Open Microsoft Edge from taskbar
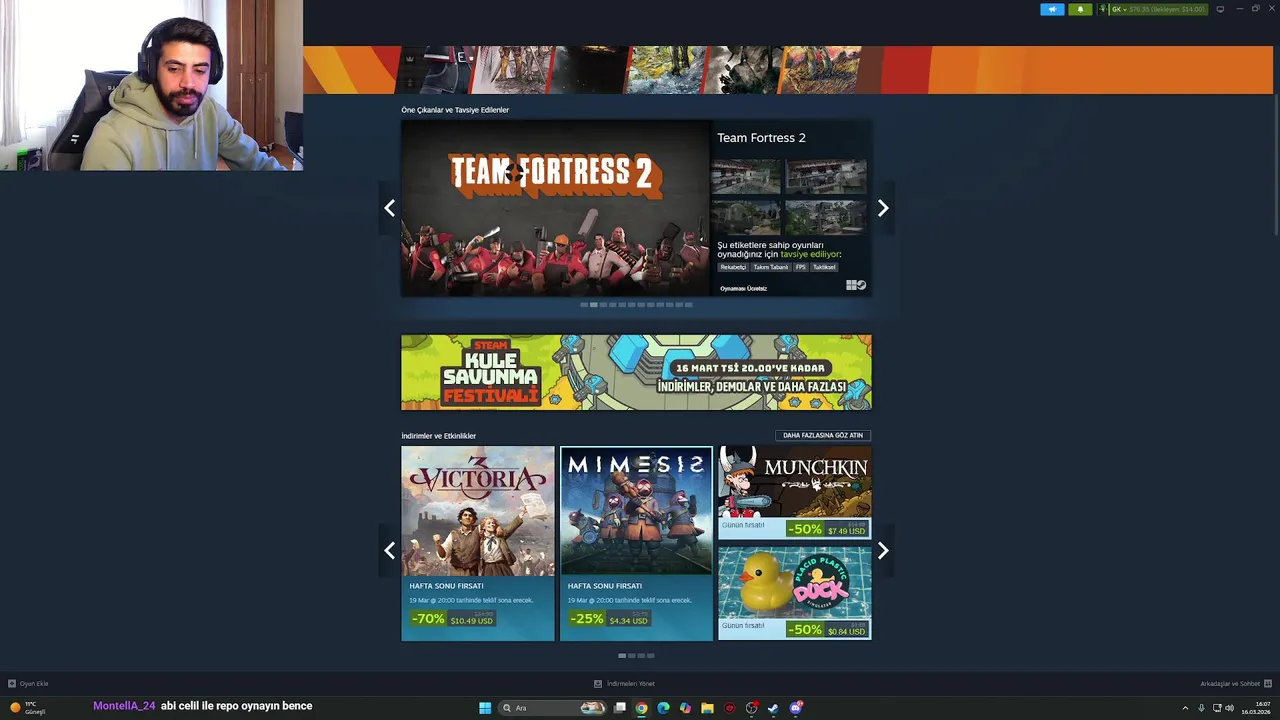This screenshot has width=1280, height=720. [663, 708]
